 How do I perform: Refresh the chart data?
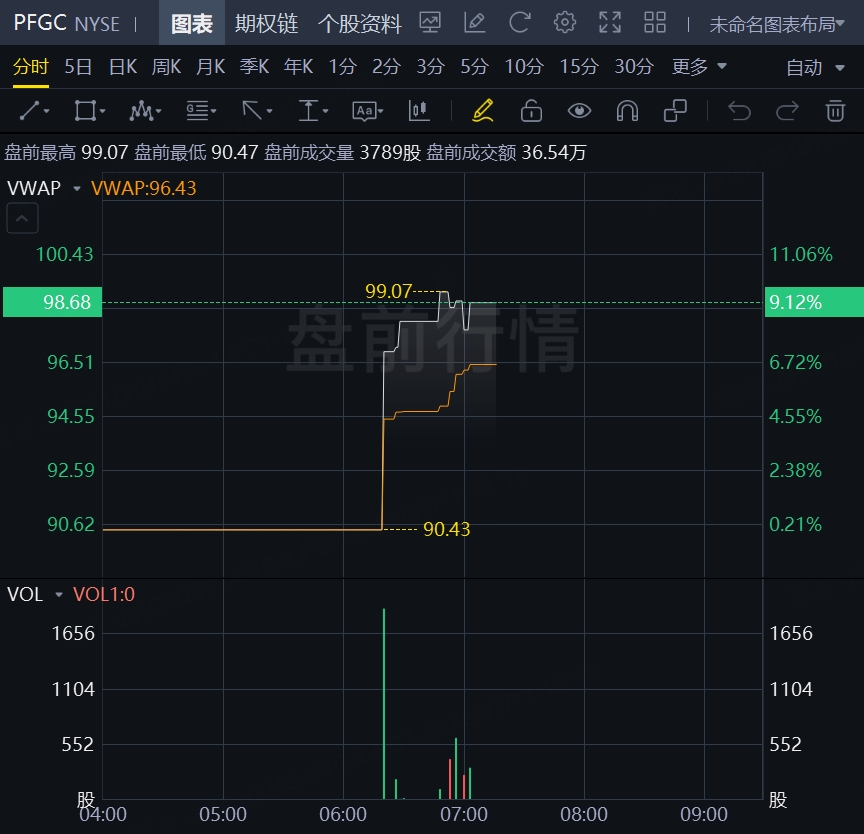tap(519, 23)
